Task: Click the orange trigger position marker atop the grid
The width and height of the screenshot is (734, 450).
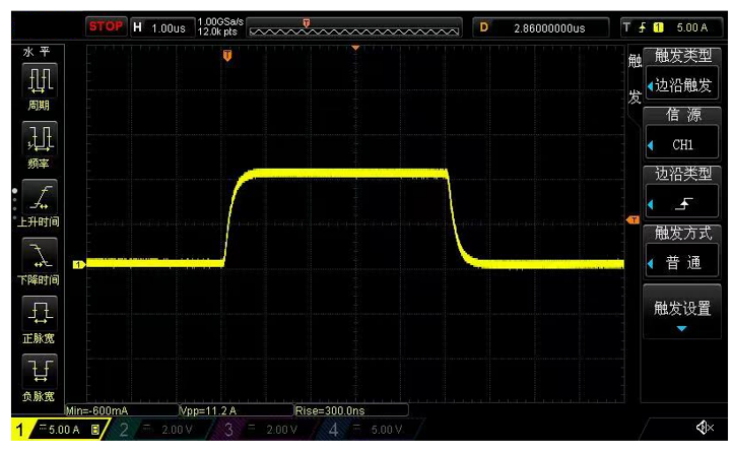Action: point(227,57)
